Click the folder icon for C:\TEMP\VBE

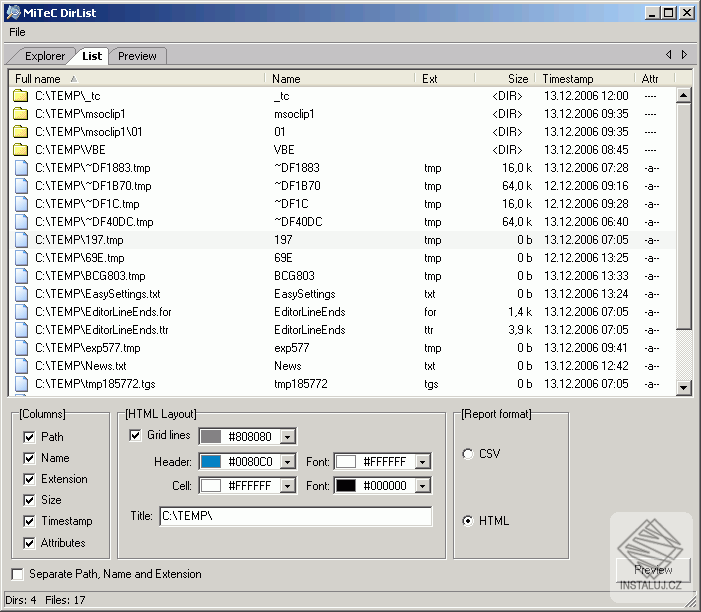click(x=20, y=150)
